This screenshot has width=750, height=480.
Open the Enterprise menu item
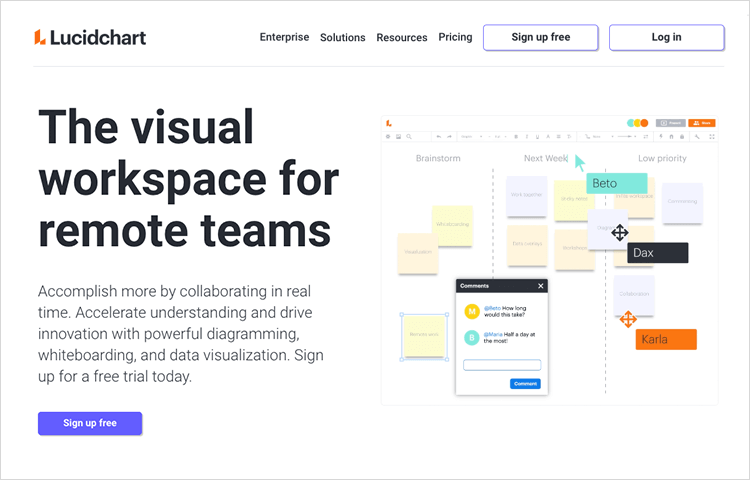tap(284, 37)
